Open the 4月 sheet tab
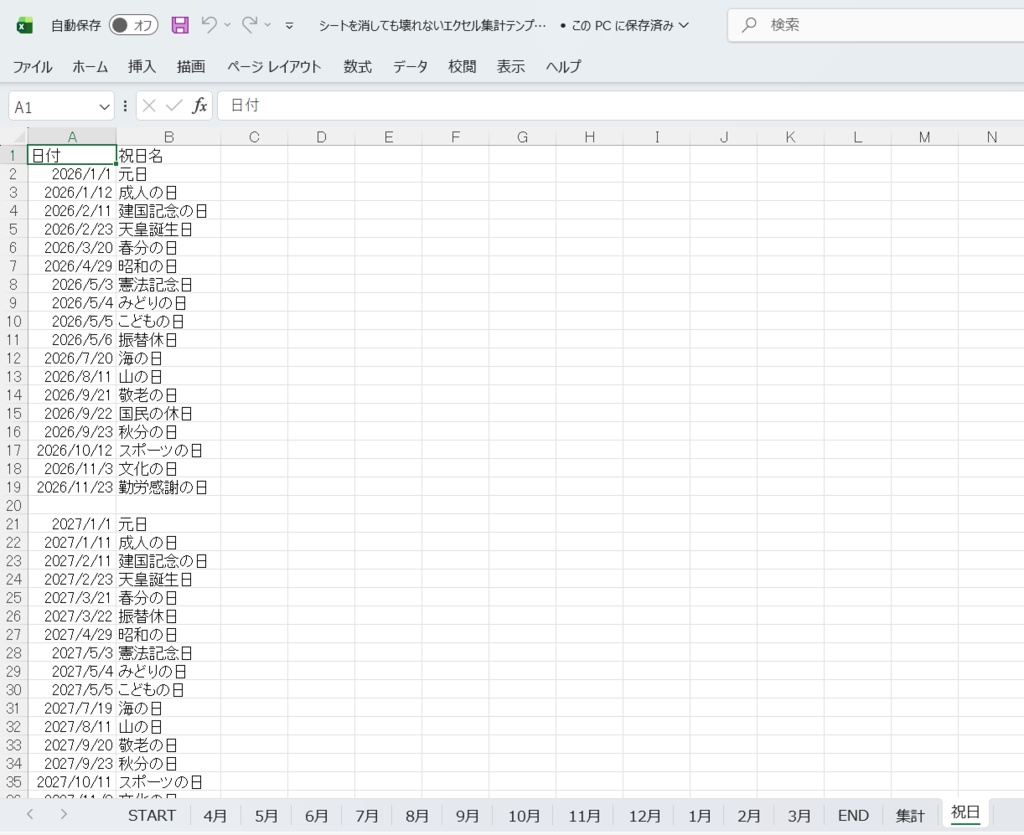Image resolution: width=1024 pixels, height=835 pixels. point(215,815)
